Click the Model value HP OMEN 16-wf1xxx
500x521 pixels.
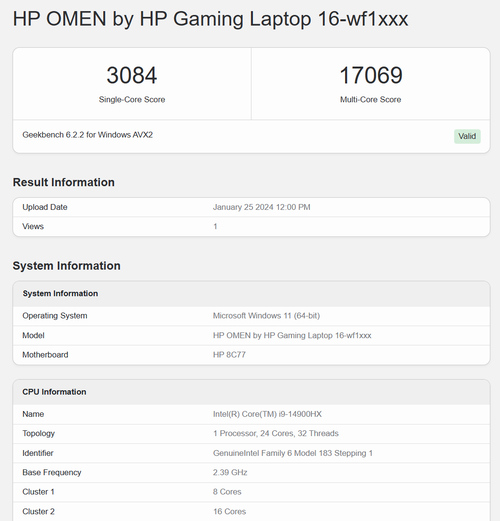click(x=292, y=335)
